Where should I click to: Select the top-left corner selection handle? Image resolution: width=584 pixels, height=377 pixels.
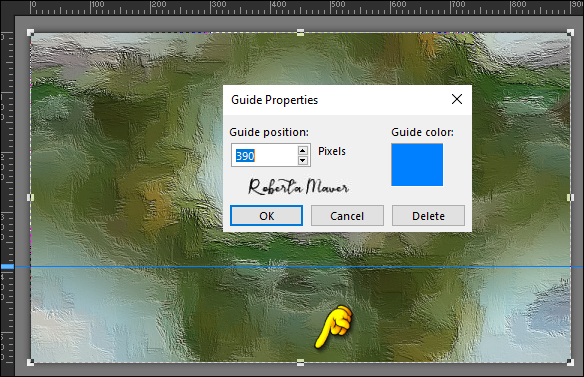coord(31,32)
